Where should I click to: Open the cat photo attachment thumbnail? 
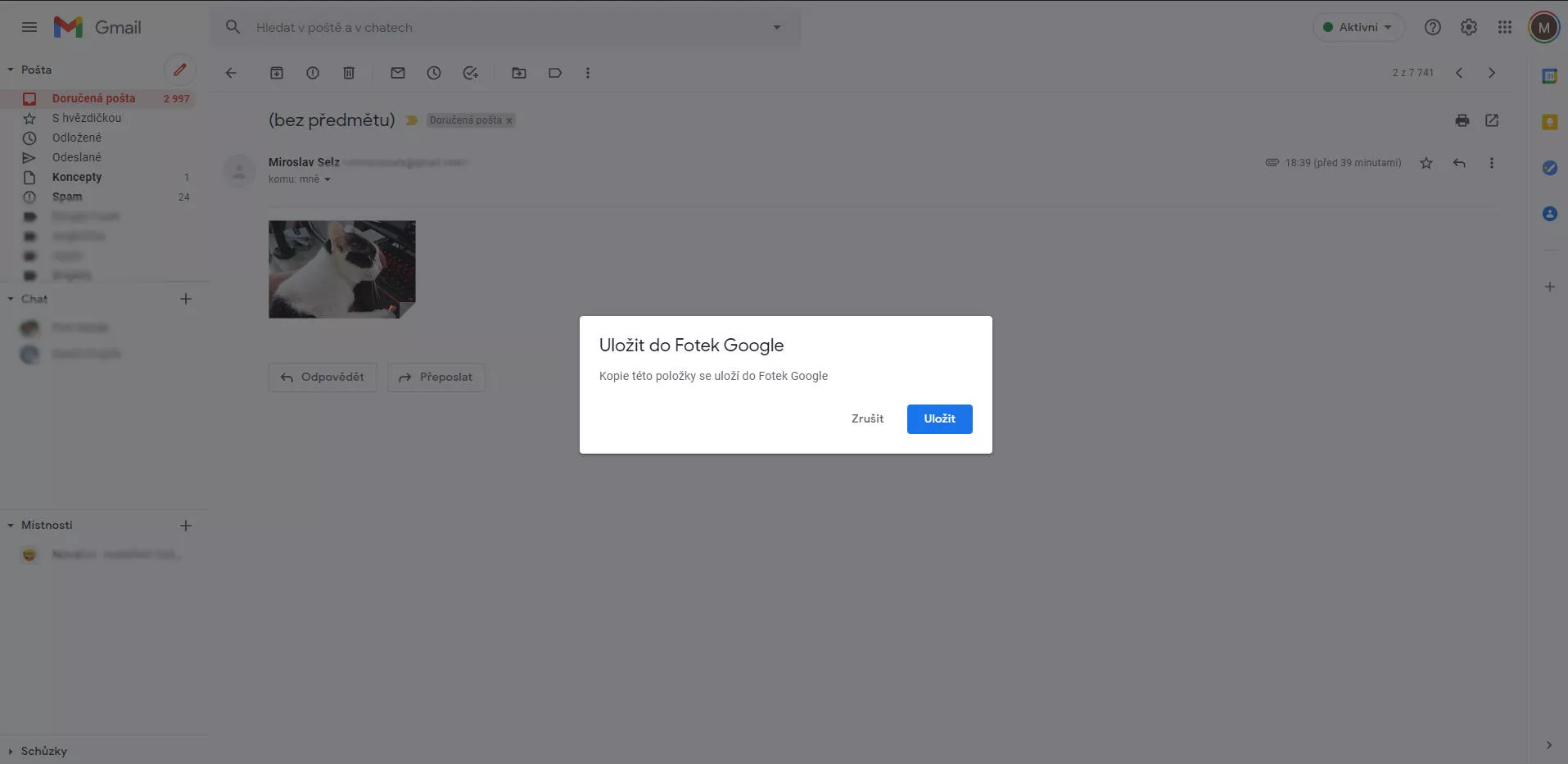pos(341,269)
